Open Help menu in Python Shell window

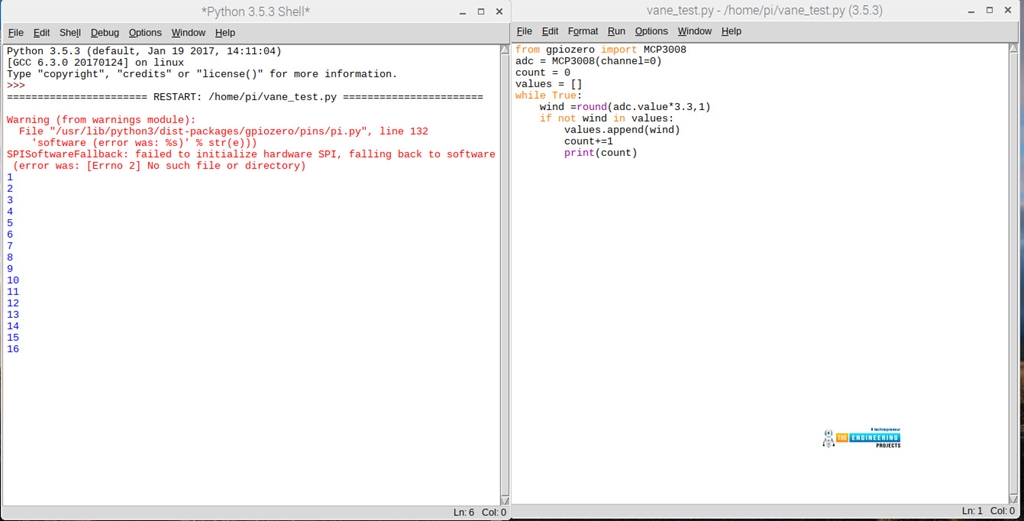click(x=225, y=33)
